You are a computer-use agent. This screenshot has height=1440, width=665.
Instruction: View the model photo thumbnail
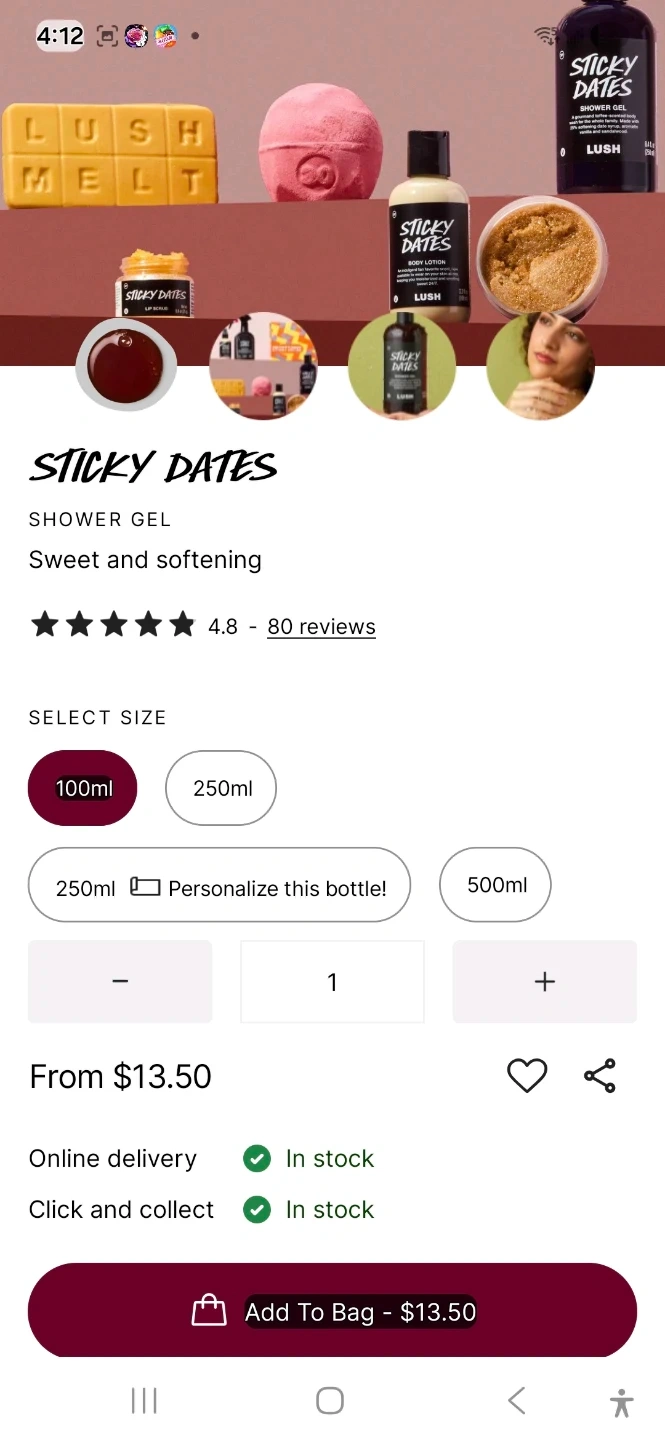pyautogui.click(x=540, y=365)
